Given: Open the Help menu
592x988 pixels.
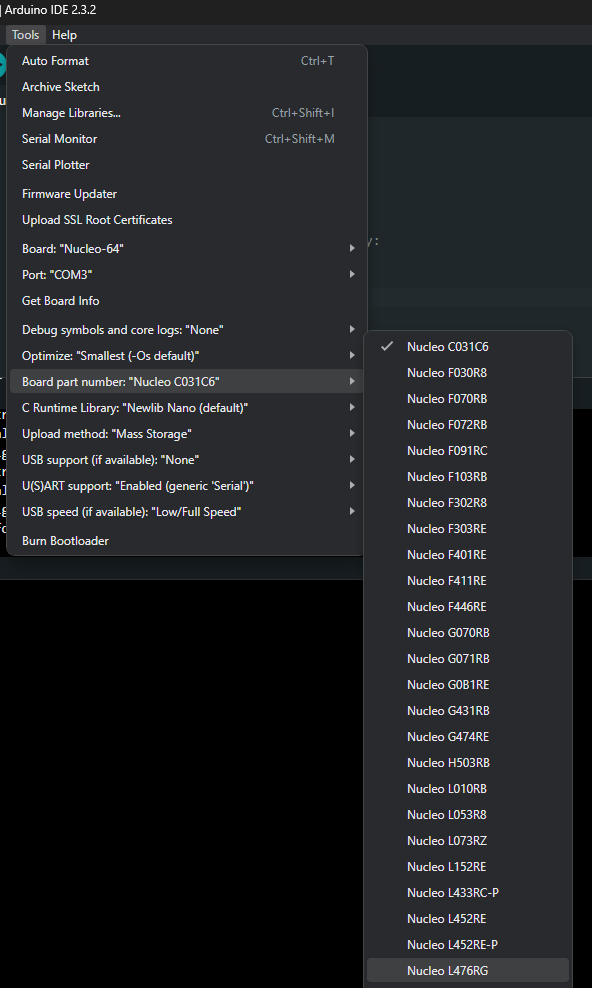Looking at the screenshot, I should click(x=64, y=35).
